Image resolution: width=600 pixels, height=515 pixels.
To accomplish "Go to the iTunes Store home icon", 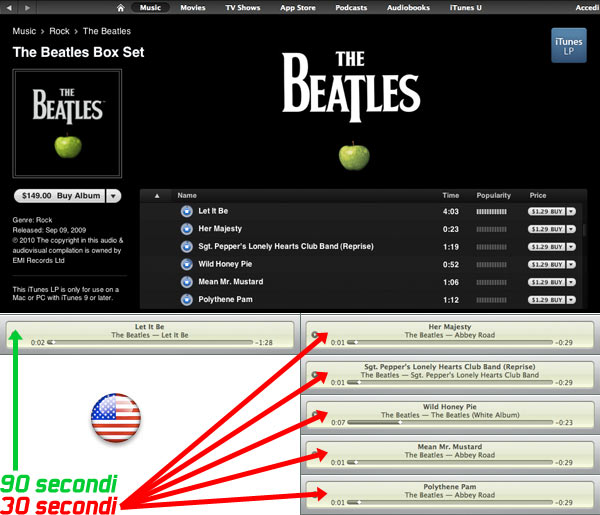I will (120, 7).
